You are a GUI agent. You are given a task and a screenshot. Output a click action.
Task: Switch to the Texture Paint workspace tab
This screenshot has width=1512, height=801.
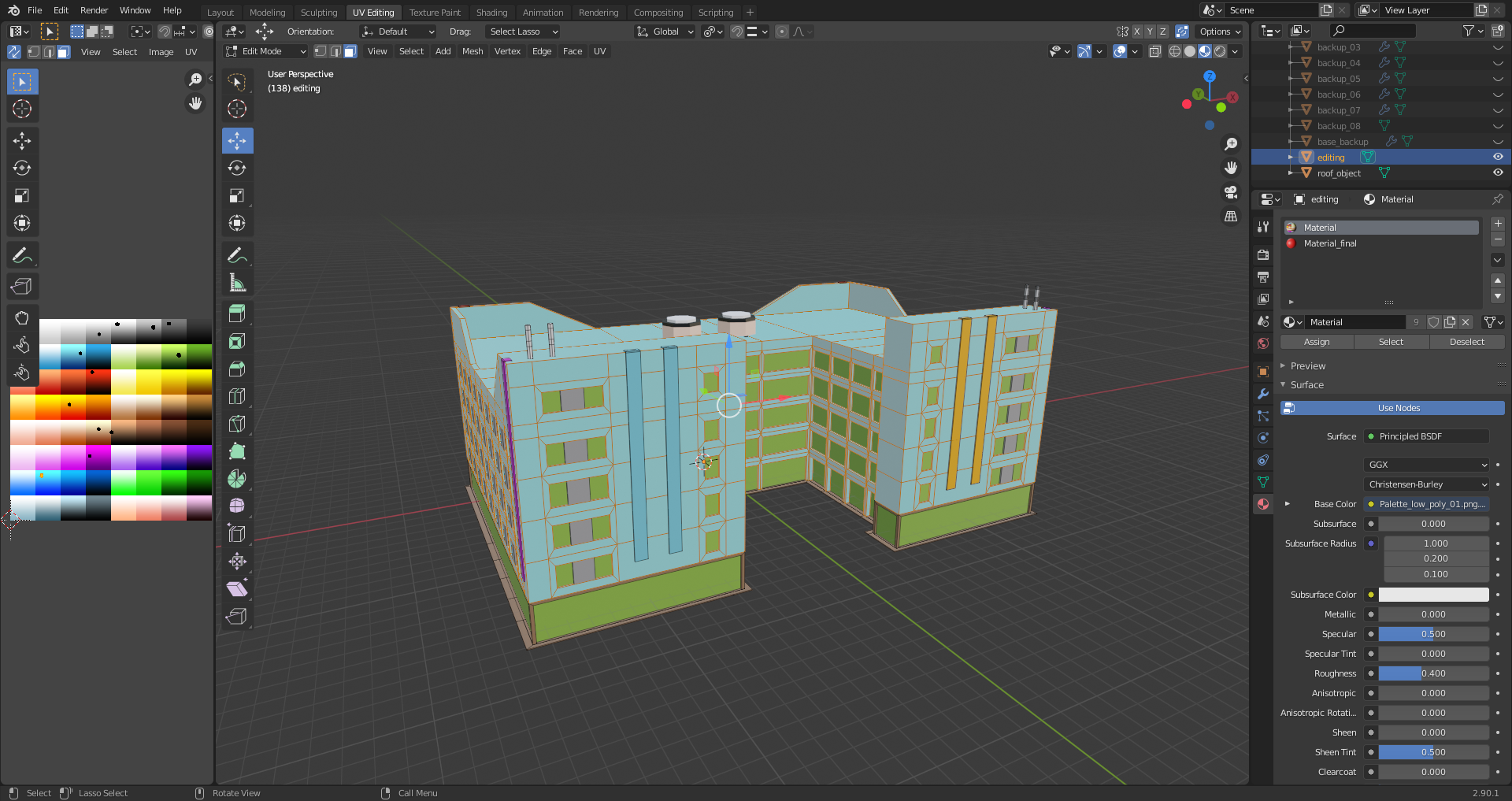pyautogui.click(x=435, y=13)
